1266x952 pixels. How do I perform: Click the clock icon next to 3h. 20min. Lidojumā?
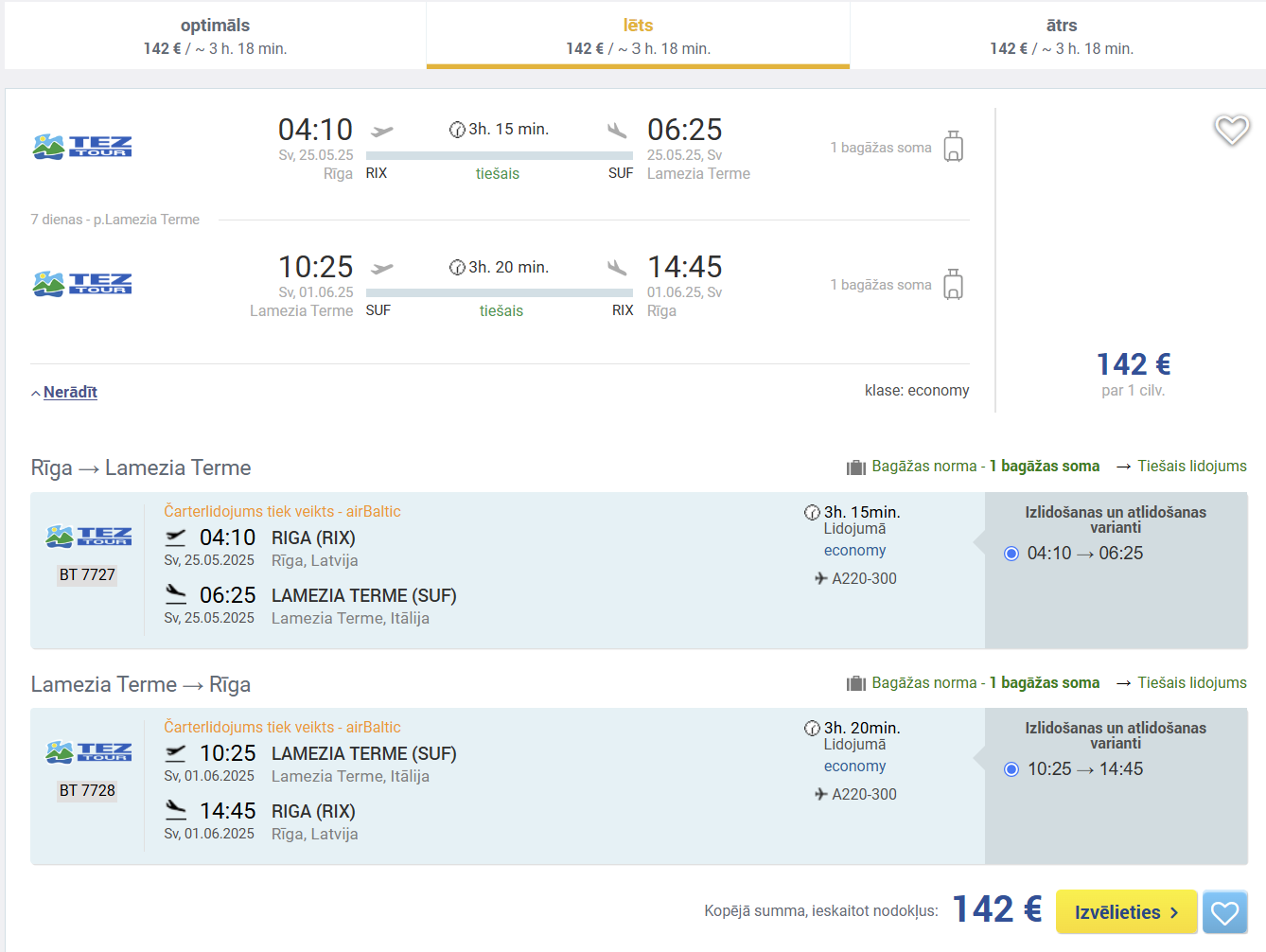point(812,729)
